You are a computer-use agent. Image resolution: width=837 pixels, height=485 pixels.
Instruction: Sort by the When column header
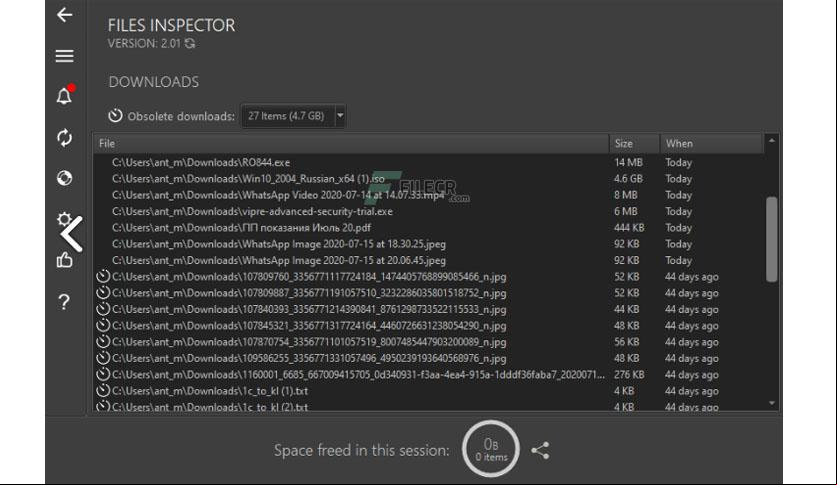(x=712, y=144)
